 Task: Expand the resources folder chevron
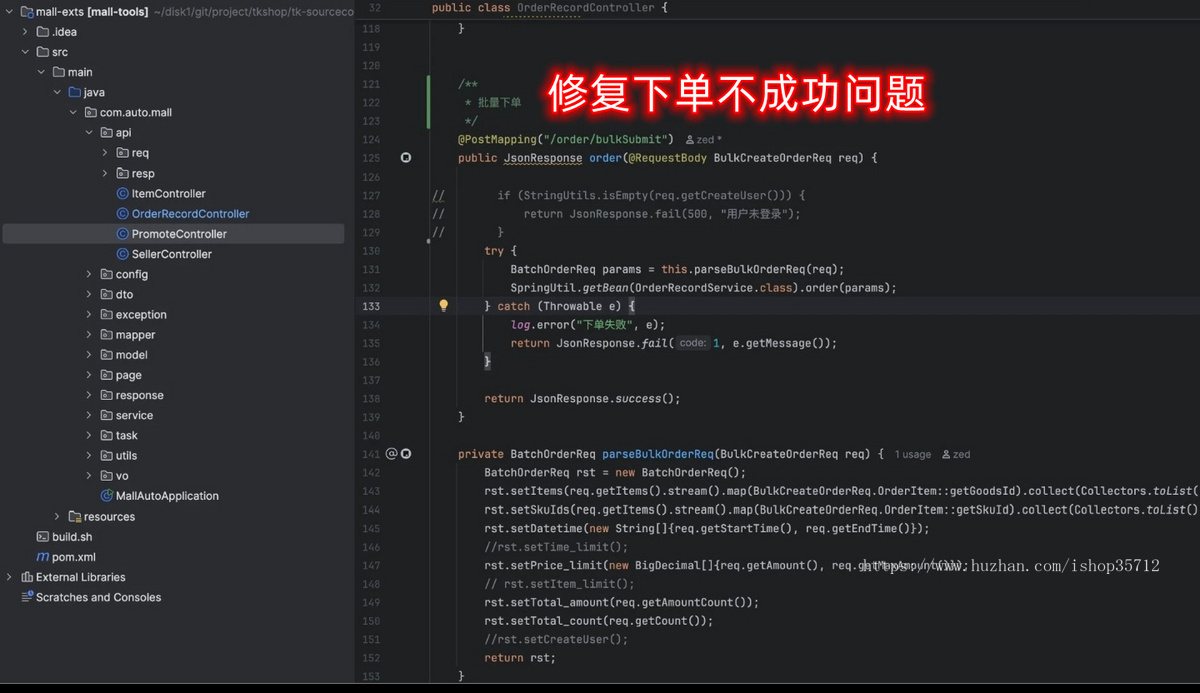pos(57,516)
